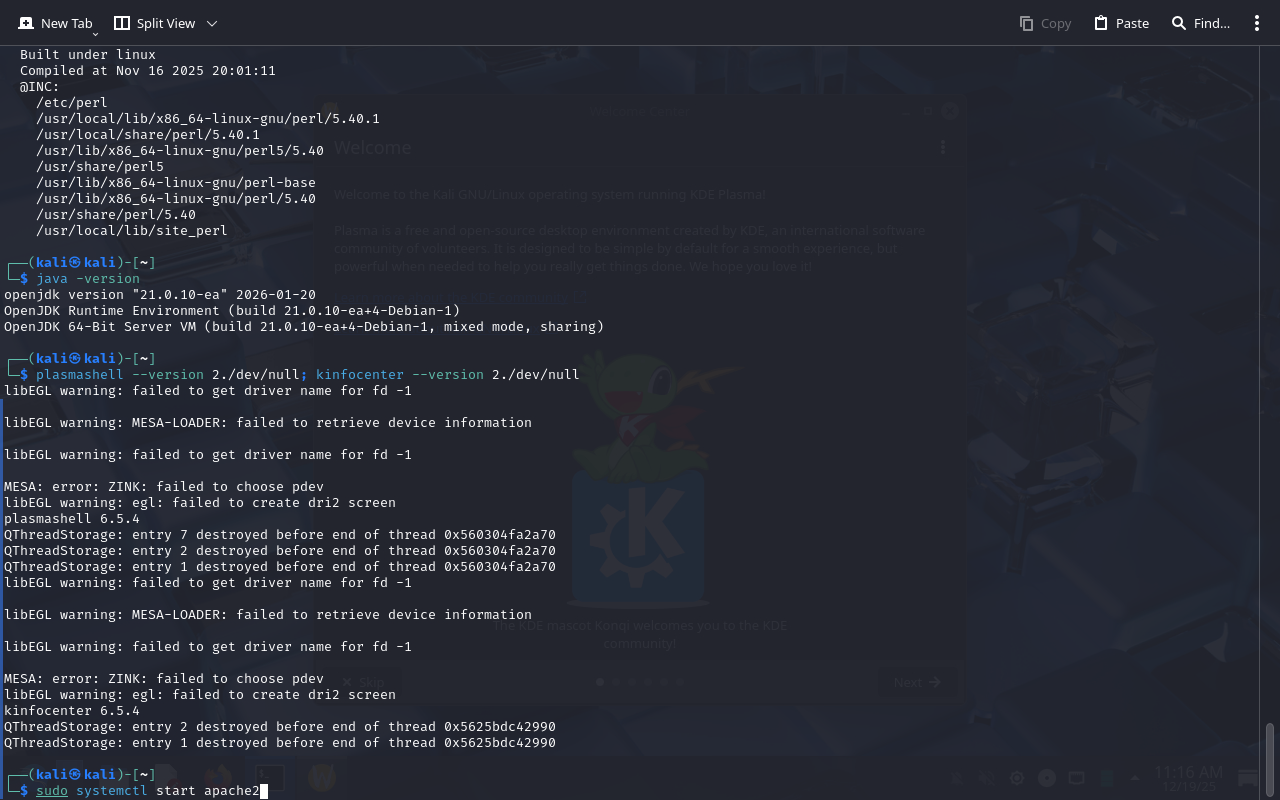Expand the Split View chevron menu

coord(211,23)
